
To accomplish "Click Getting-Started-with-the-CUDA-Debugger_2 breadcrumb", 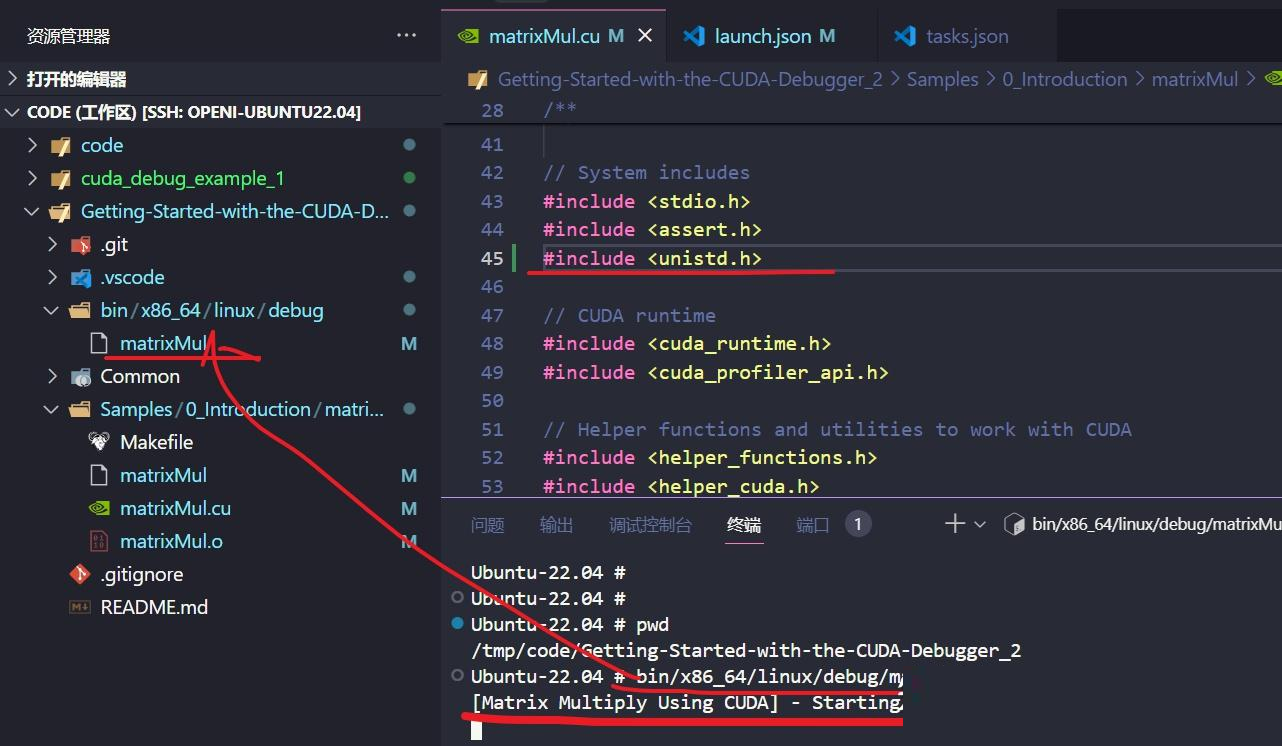I will coord(690,79).
